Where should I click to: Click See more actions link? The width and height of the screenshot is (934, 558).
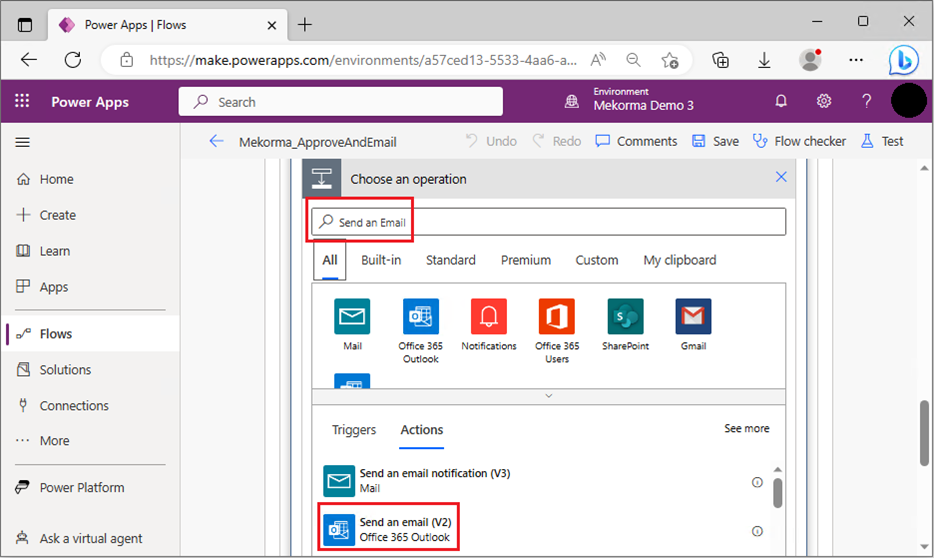click(x=746, y=429)
